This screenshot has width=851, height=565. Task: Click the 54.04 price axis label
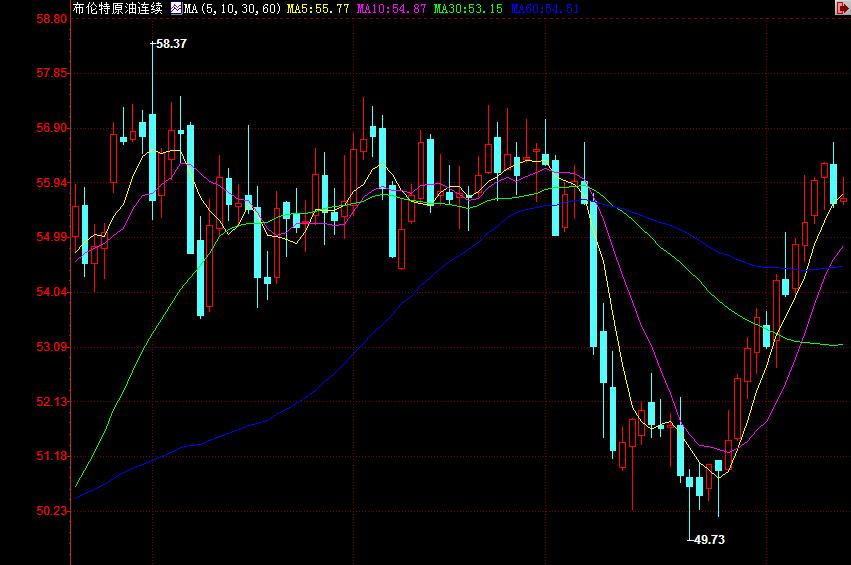click(52, 292)
